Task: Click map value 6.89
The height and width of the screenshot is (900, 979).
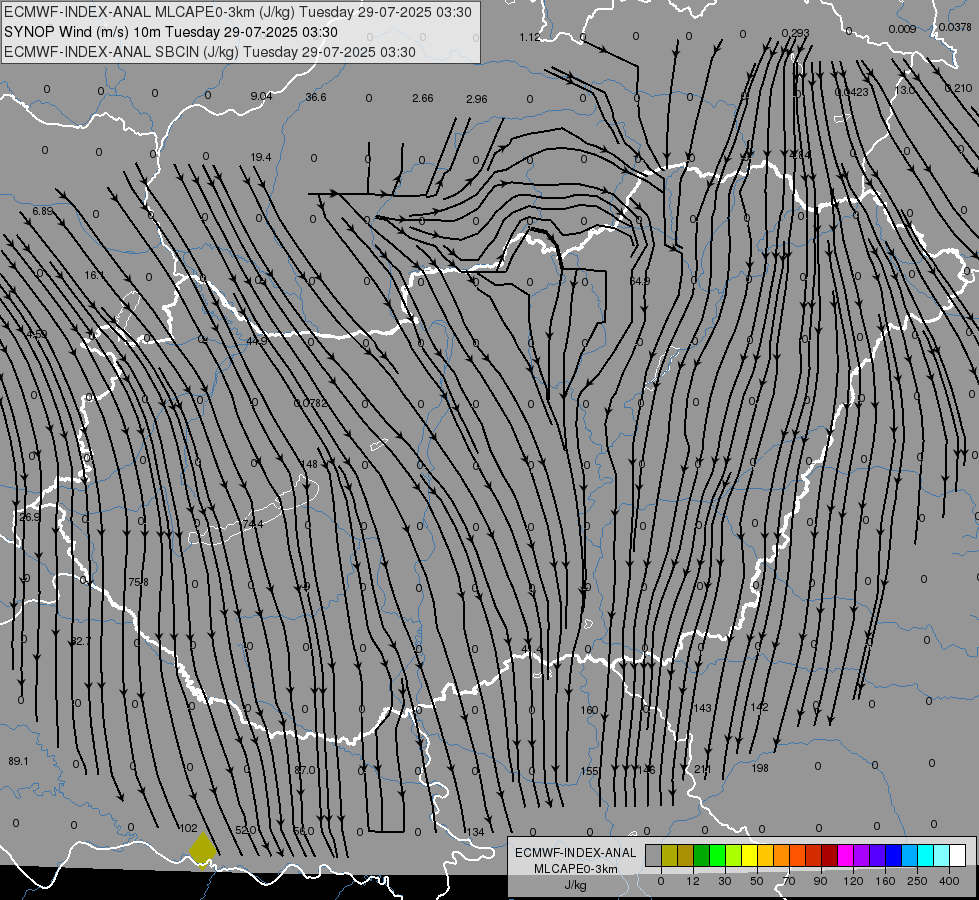Action: pyautogui.click(x=42, y=211)
